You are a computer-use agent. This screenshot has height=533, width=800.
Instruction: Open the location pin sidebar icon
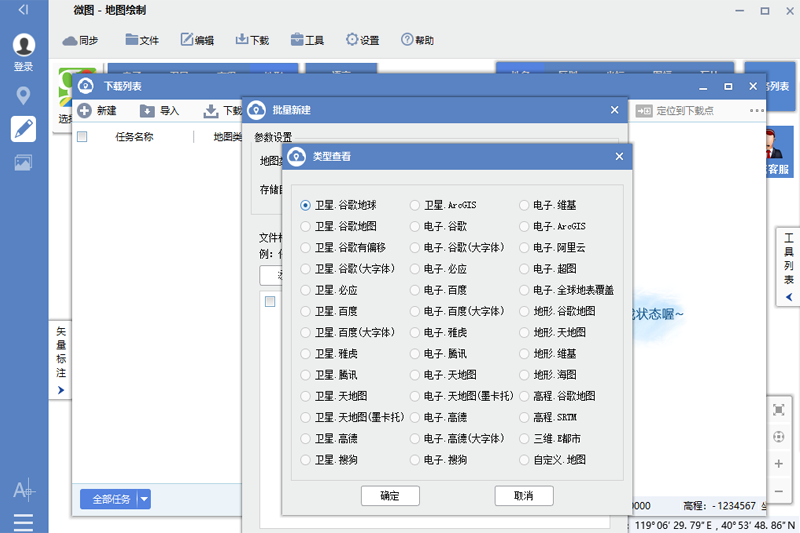click(x=23, y=95)
